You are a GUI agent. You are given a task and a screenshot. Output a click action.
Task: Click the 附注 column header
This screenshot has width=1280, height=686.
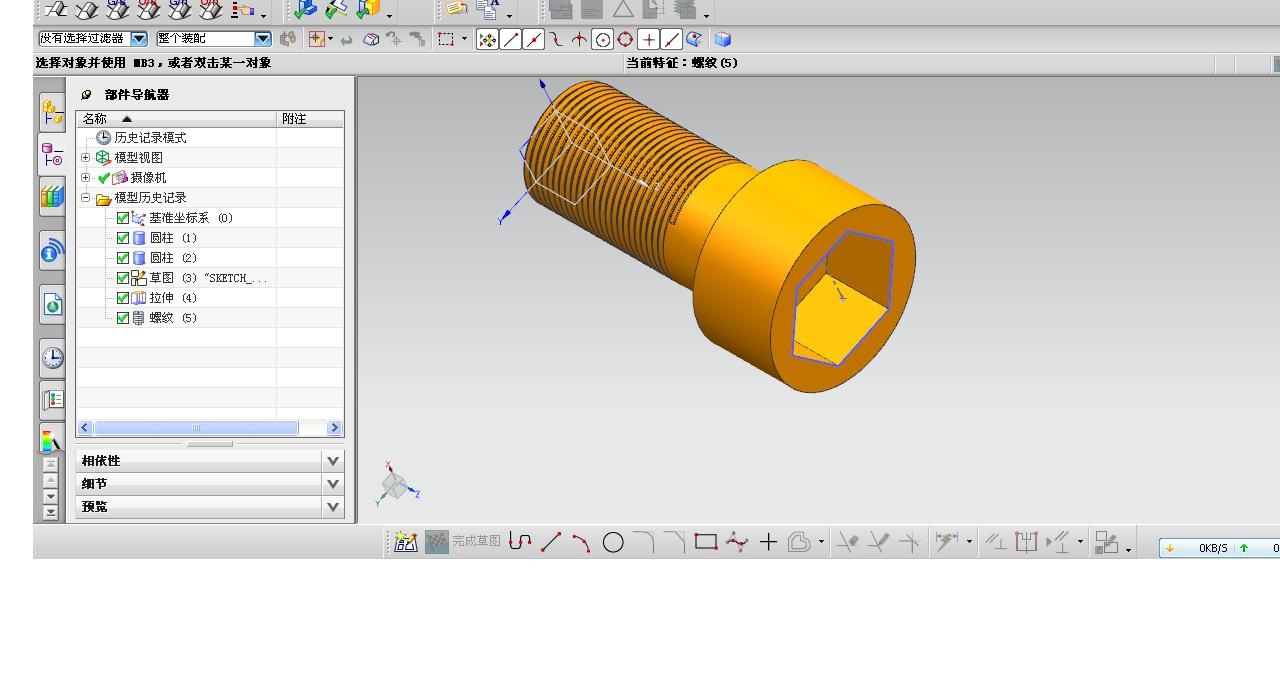click(310, 119)
